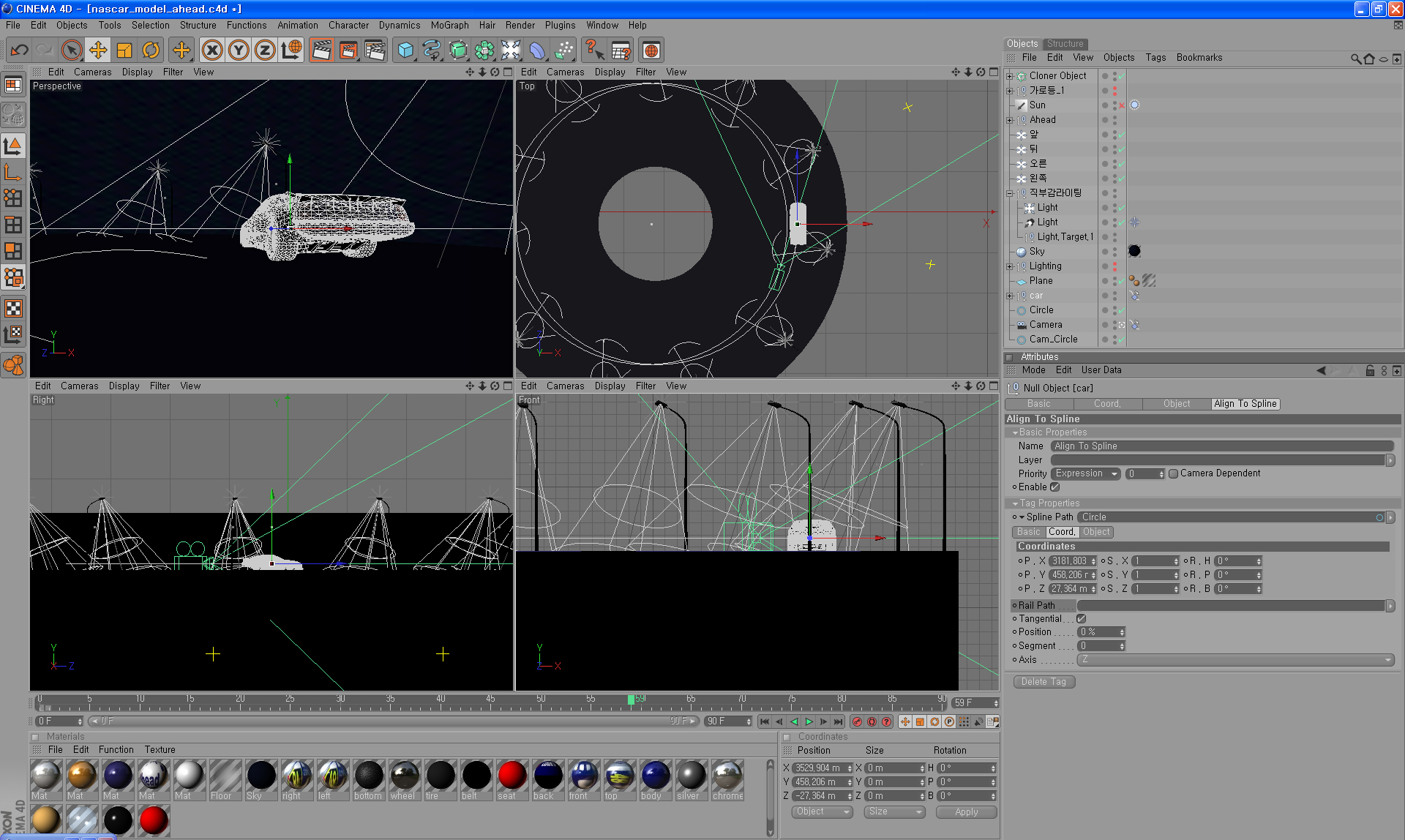1405x840 pixels.
Task: Open the Object coordinate mode dropdown
Action: point(822,812)
